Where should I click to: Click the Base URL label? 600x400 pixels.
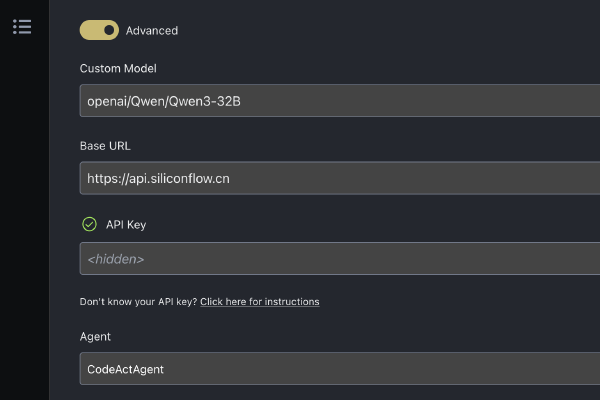105,146
